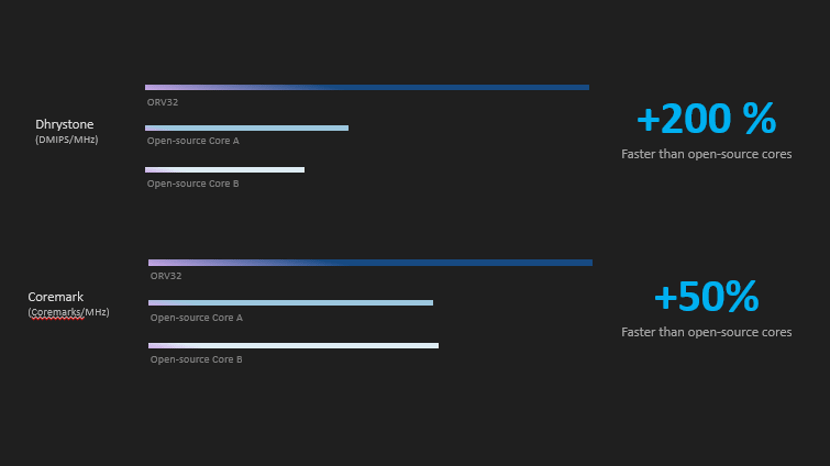The width and height of the screenshot is (830, 466).
Task: Select the Coremark Open-source Core A bar
Action: pos(291,303)
